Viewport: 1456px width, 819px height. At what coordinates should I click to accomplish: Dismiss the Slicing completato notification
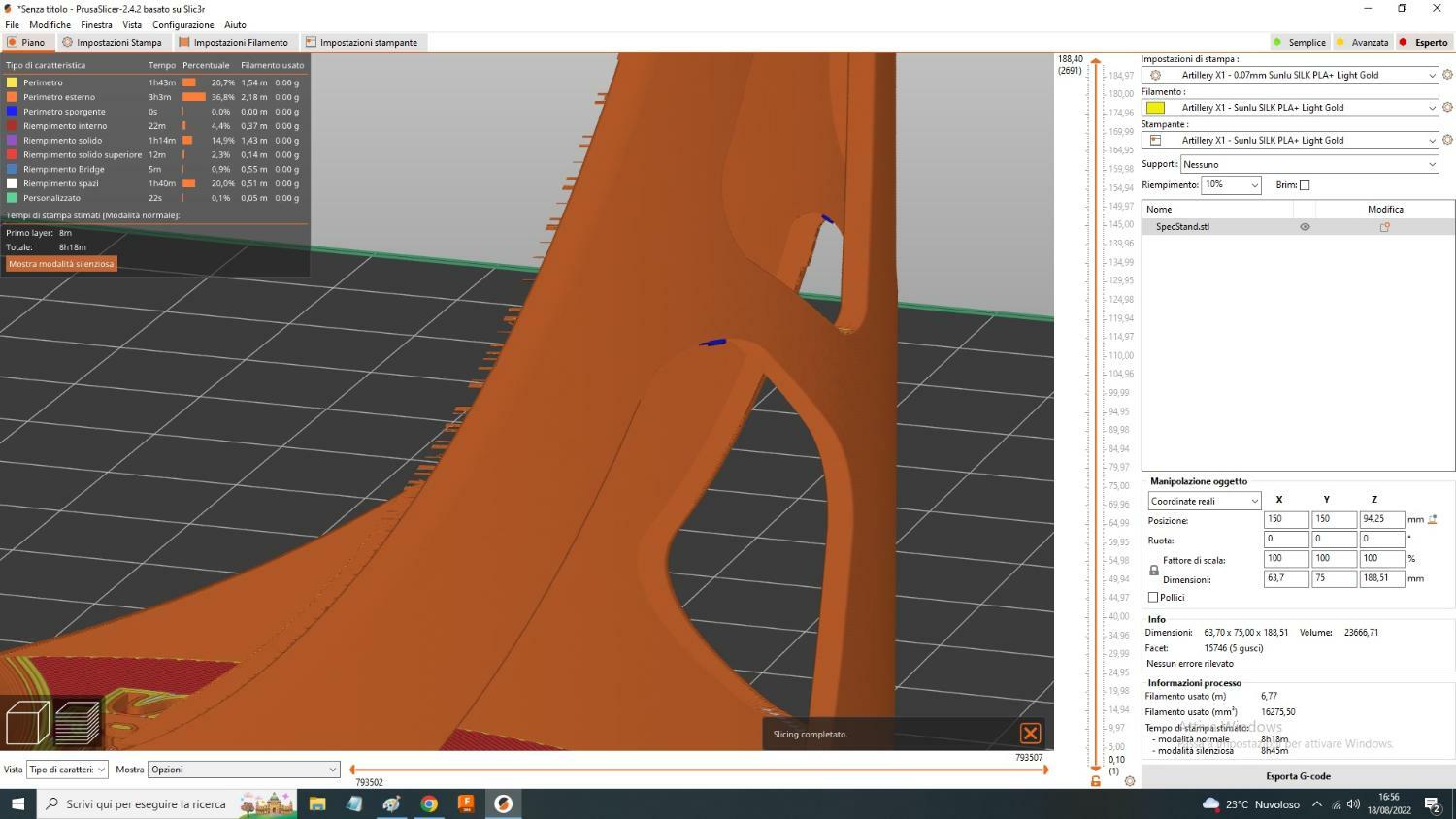click(x=1030, y=734)
